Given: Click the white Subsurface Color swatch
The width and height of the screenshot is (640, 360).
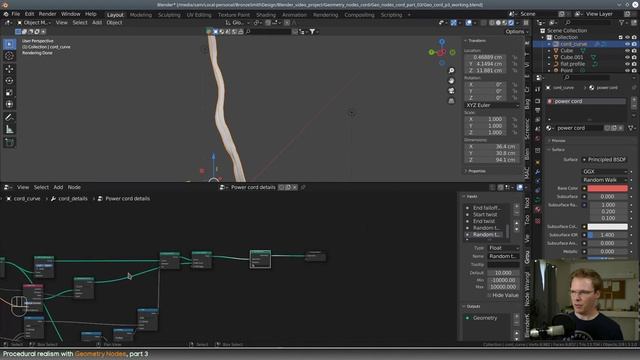Looking at the screenshot, I should (607, 227).
